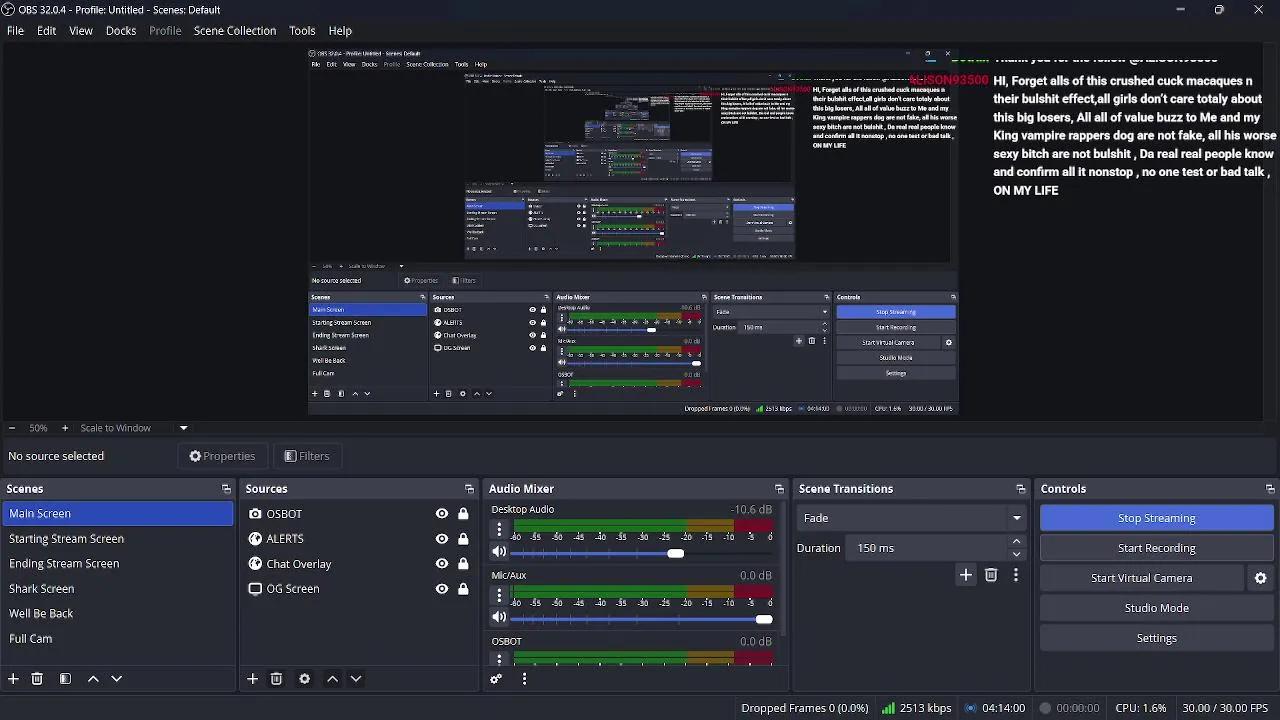Unlock the ALERTS source

(x=463, y=539)
